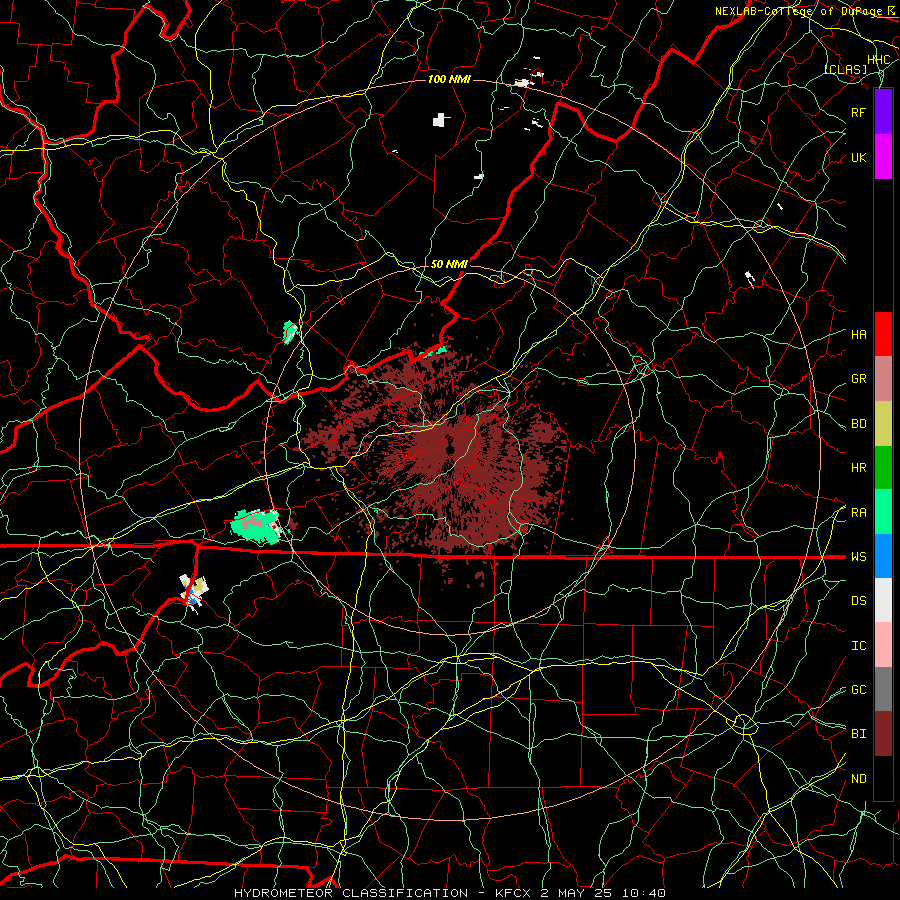900x900 pixels.
Task: Click the 'BD' legend label
Action: coord(859,424)
